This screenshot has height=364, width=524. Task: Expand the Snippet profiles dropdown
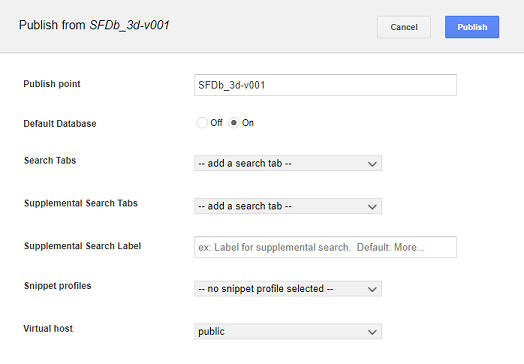click(x=288, y=288)
